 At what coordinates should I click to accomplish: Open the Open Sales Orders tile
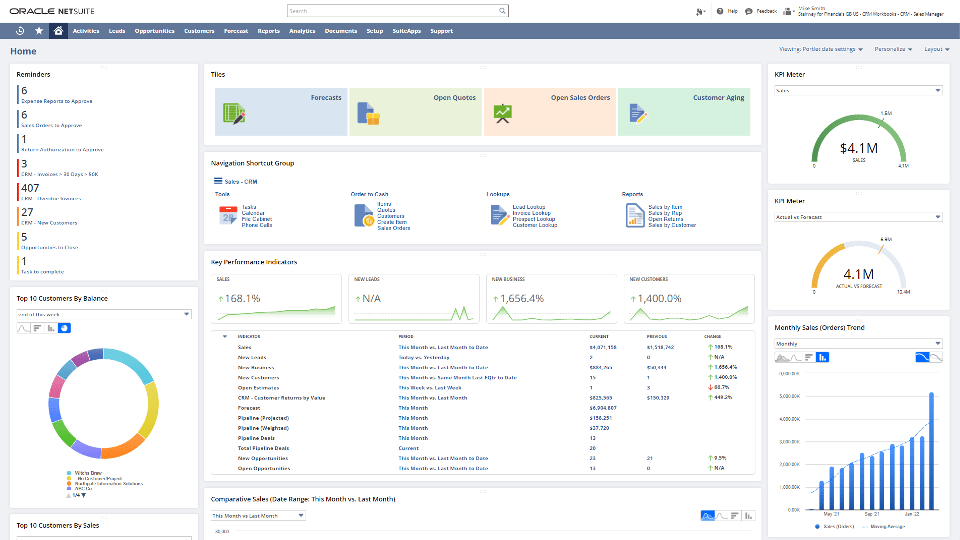pyautogui.click(x=549, y=111)
